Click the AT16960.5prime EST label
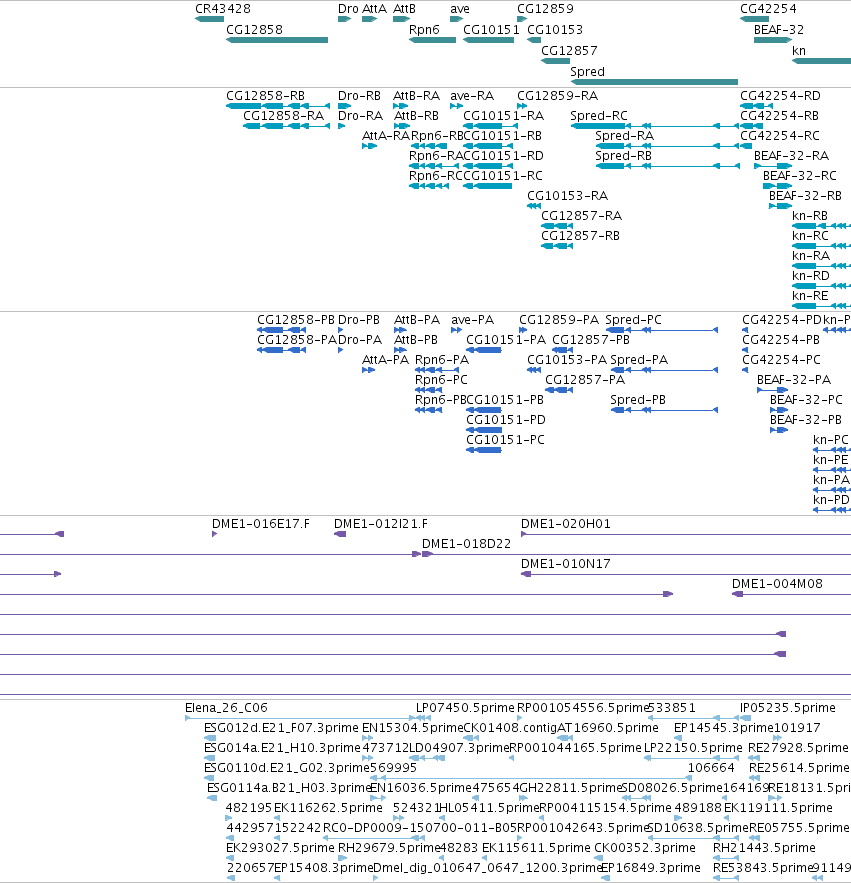The width and height of the screenshot is (851, 883). click(x=607, y=728)
